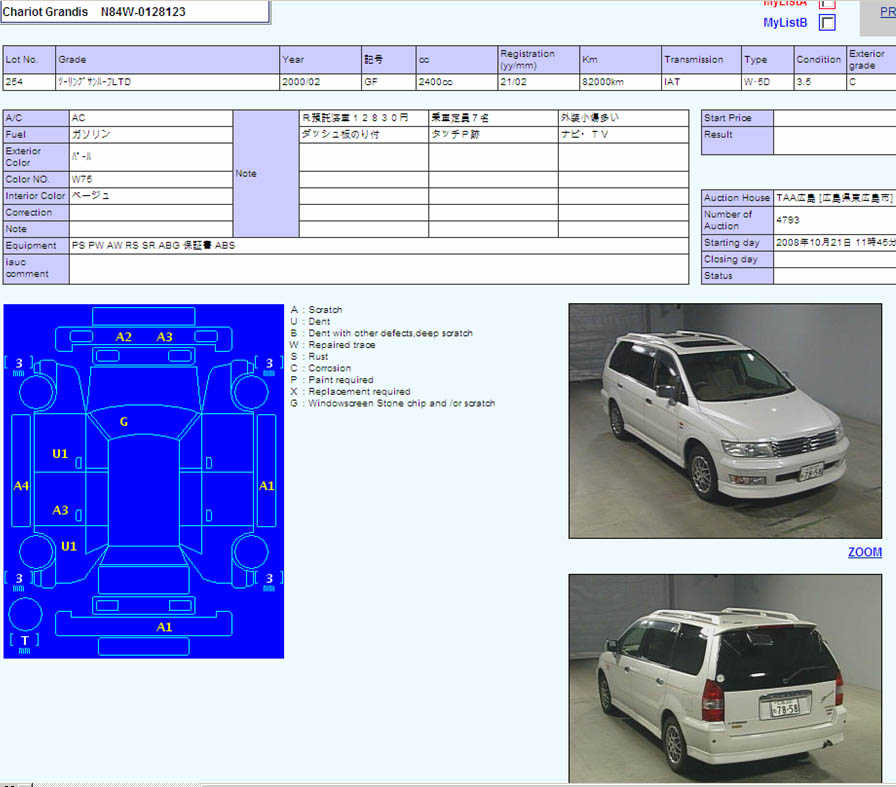This screenshot has height=787, width=896.
Task: Select Lot No. value 254
Action: (29, 82)
